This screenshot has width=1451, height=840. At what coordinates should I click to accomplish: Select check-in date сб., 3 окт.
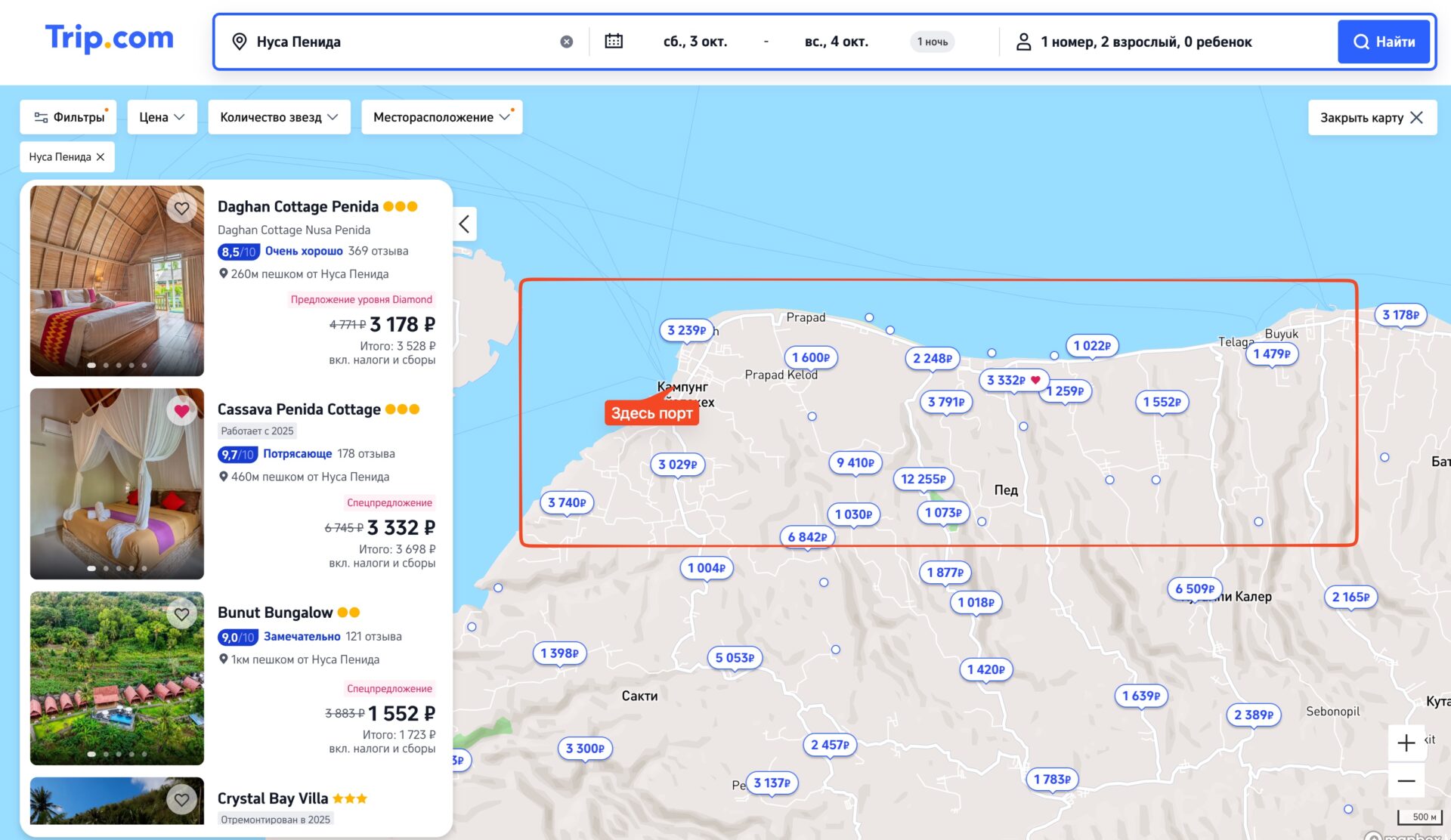pyautogui.click(x=695, y=42)
